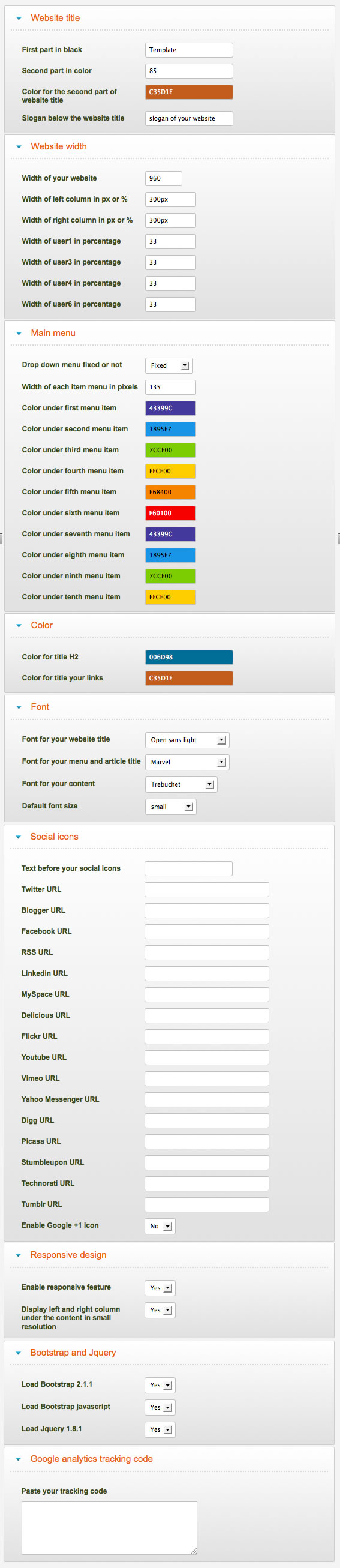Open the website title font dropdown
Image resolution: width=340 pixels, height=1568 pixels.
[x=187, y=740]
